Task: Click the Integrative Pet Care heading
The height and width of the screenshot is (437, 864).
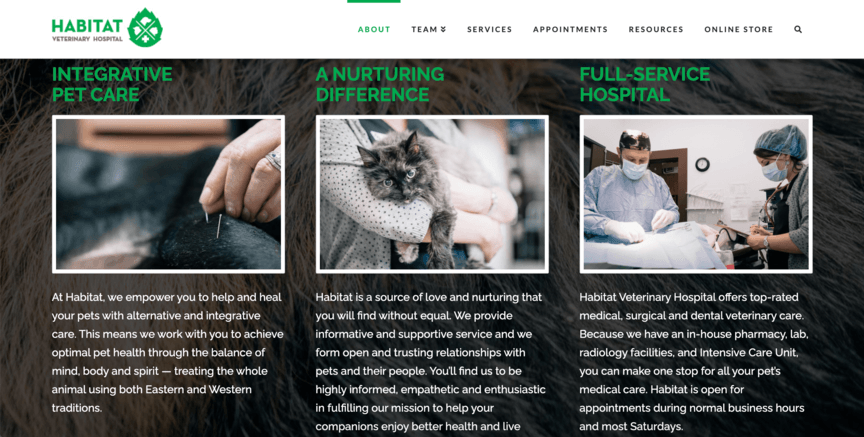Action: 112,84
